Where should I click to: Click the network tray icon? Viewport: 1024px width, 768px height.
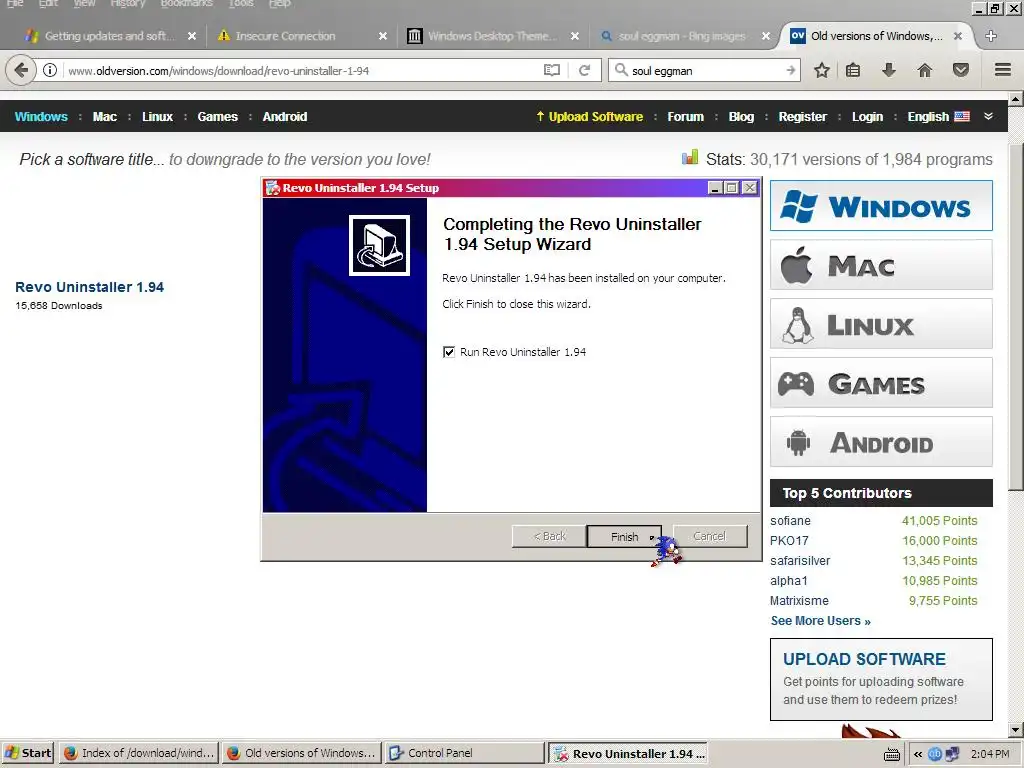point(953,754)
